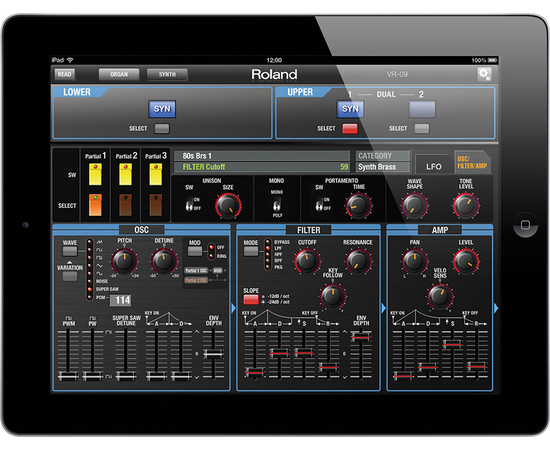Expand arrow right of AMP panel
The width and height of the screenshot is (550, 450).
point(496,308)
